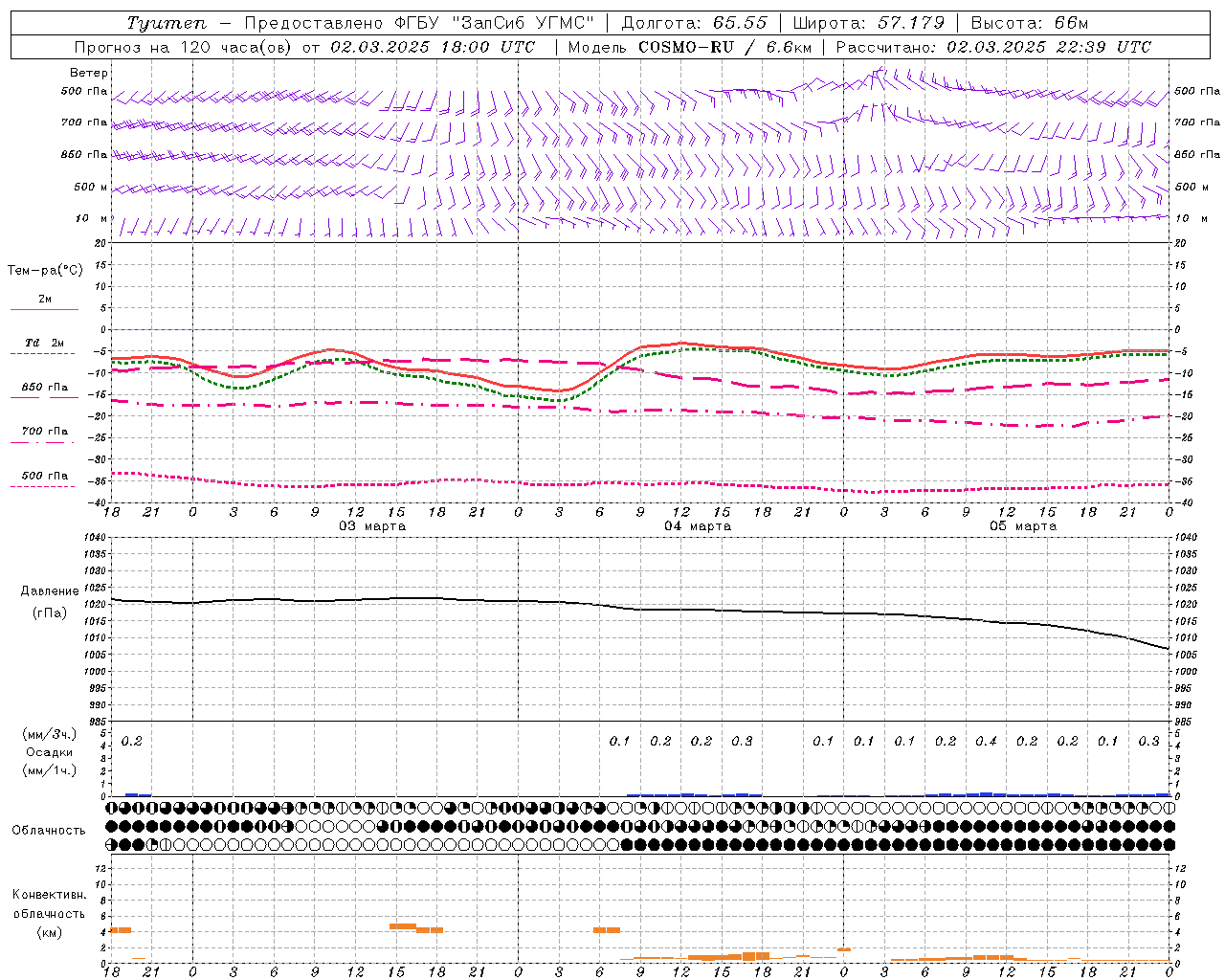Click the Конвективн. panel label

pyautogui.click(x=49, y=895)
